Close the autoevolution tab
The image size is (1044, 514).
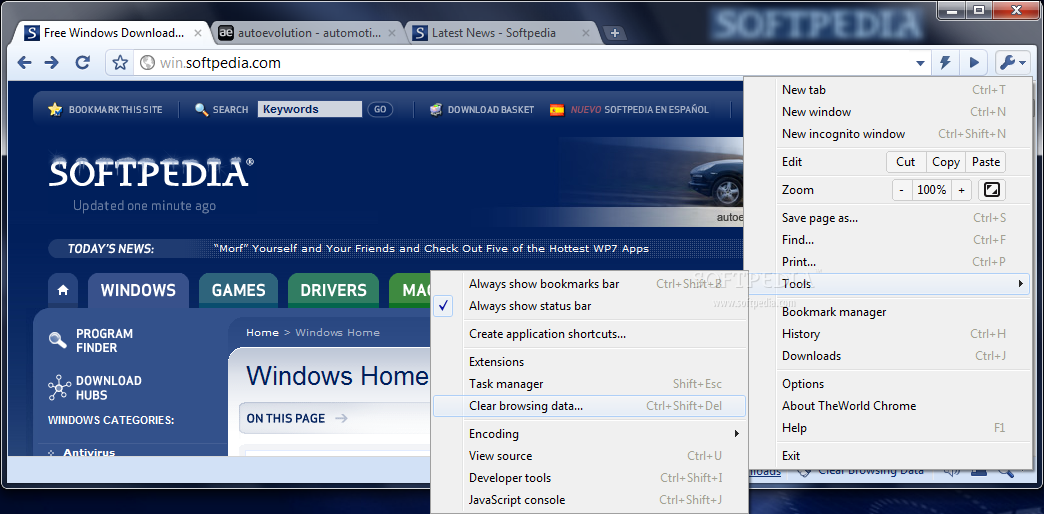tap(394, 33)
